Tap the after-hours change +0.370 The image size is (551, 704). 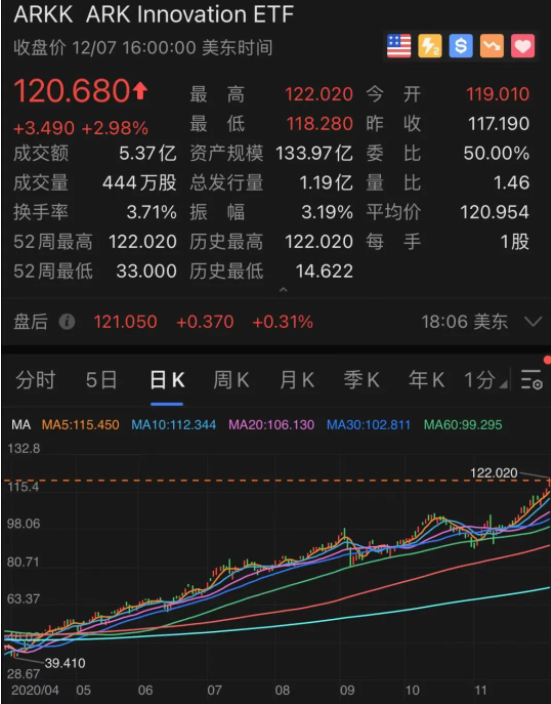(205, 322)
